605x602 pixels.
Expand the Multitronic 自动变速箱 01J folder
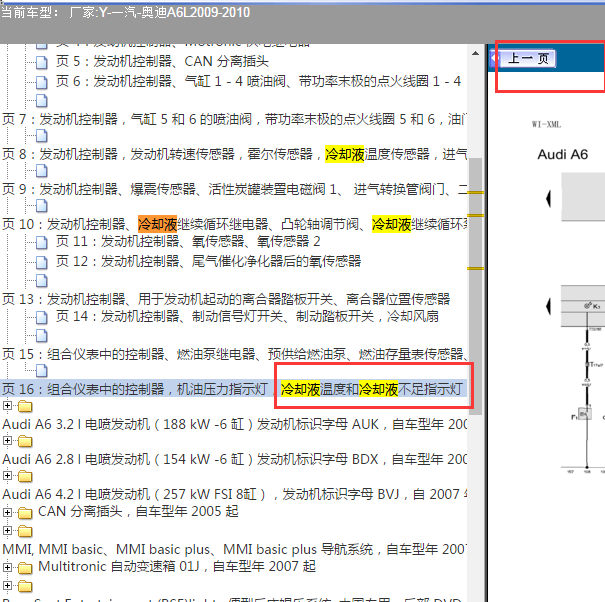[7, 567]
